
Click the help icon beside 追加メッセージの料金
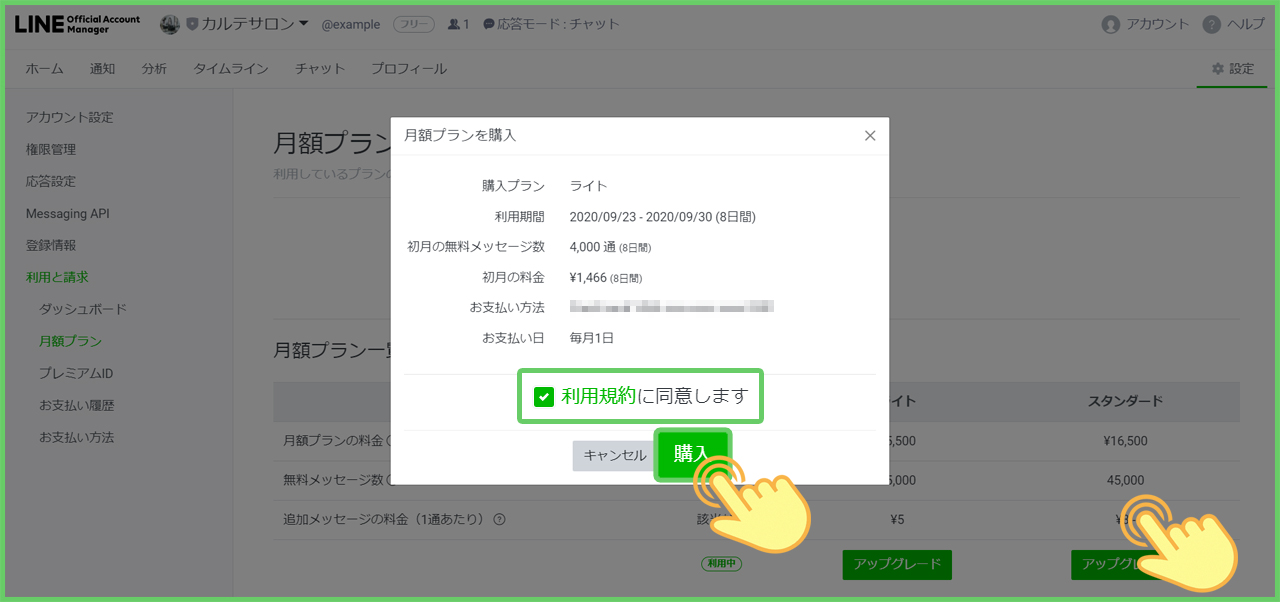[499, 519]
